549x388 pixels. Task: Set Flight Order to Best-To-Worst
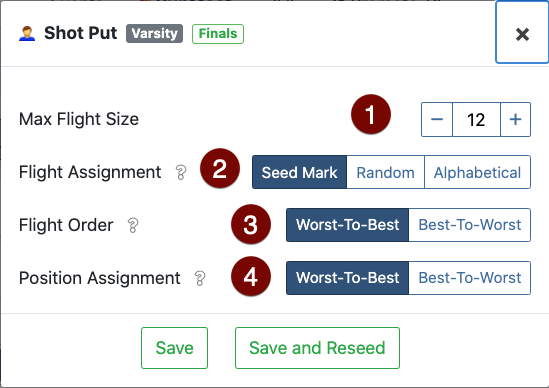point(470,225)
